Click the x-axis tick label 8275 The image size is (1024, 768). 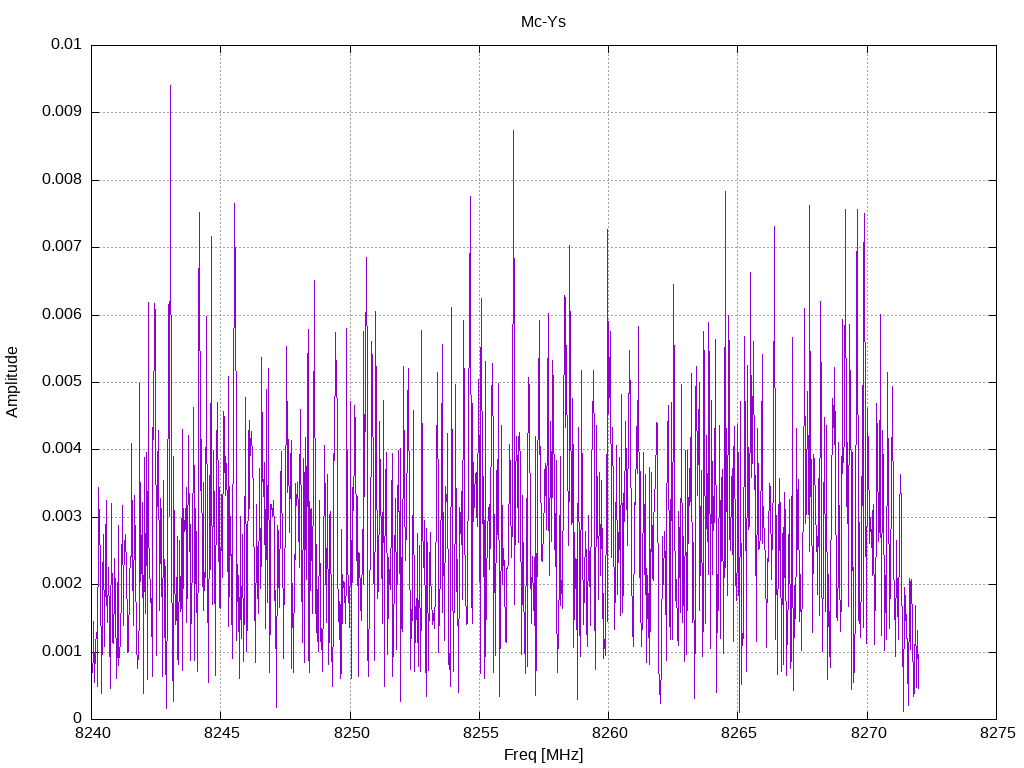997,733
